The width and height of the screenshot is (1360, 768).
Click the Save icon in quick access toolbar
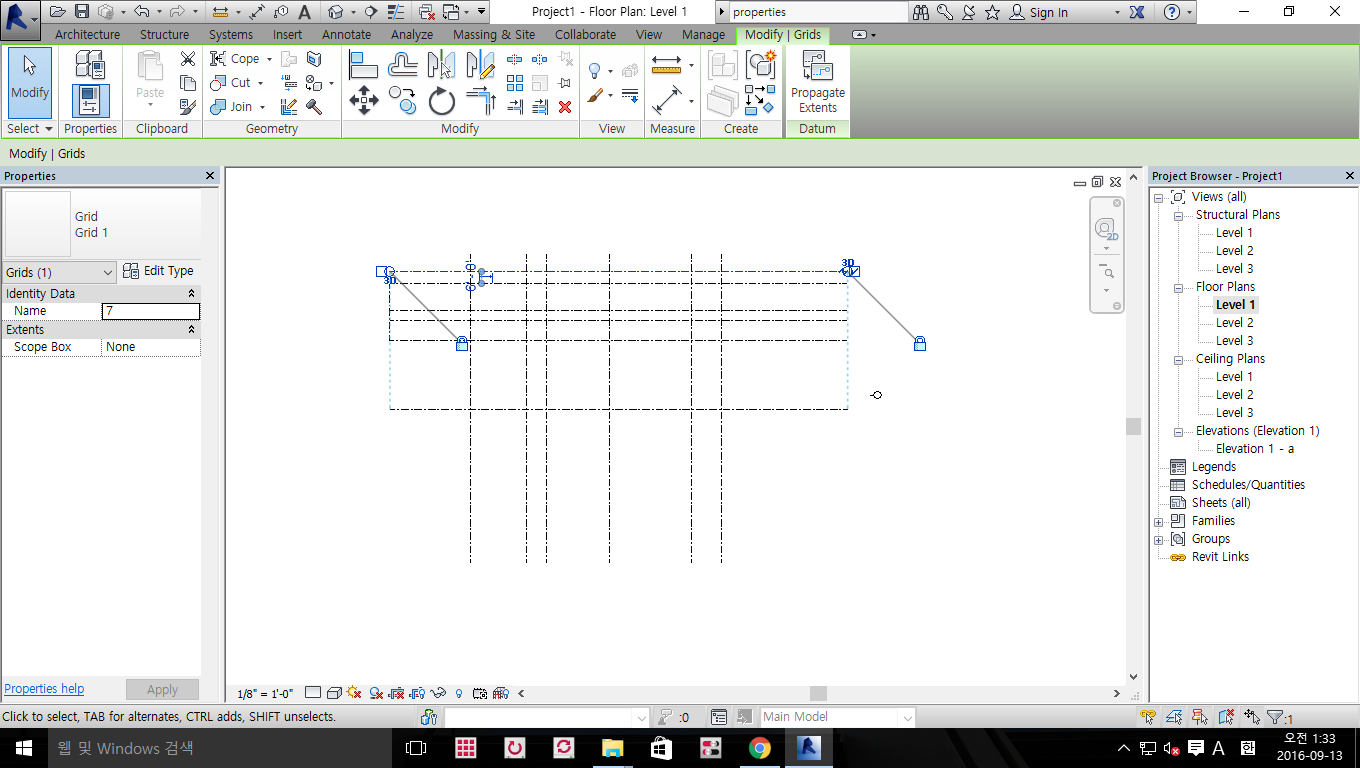[80, 12]
